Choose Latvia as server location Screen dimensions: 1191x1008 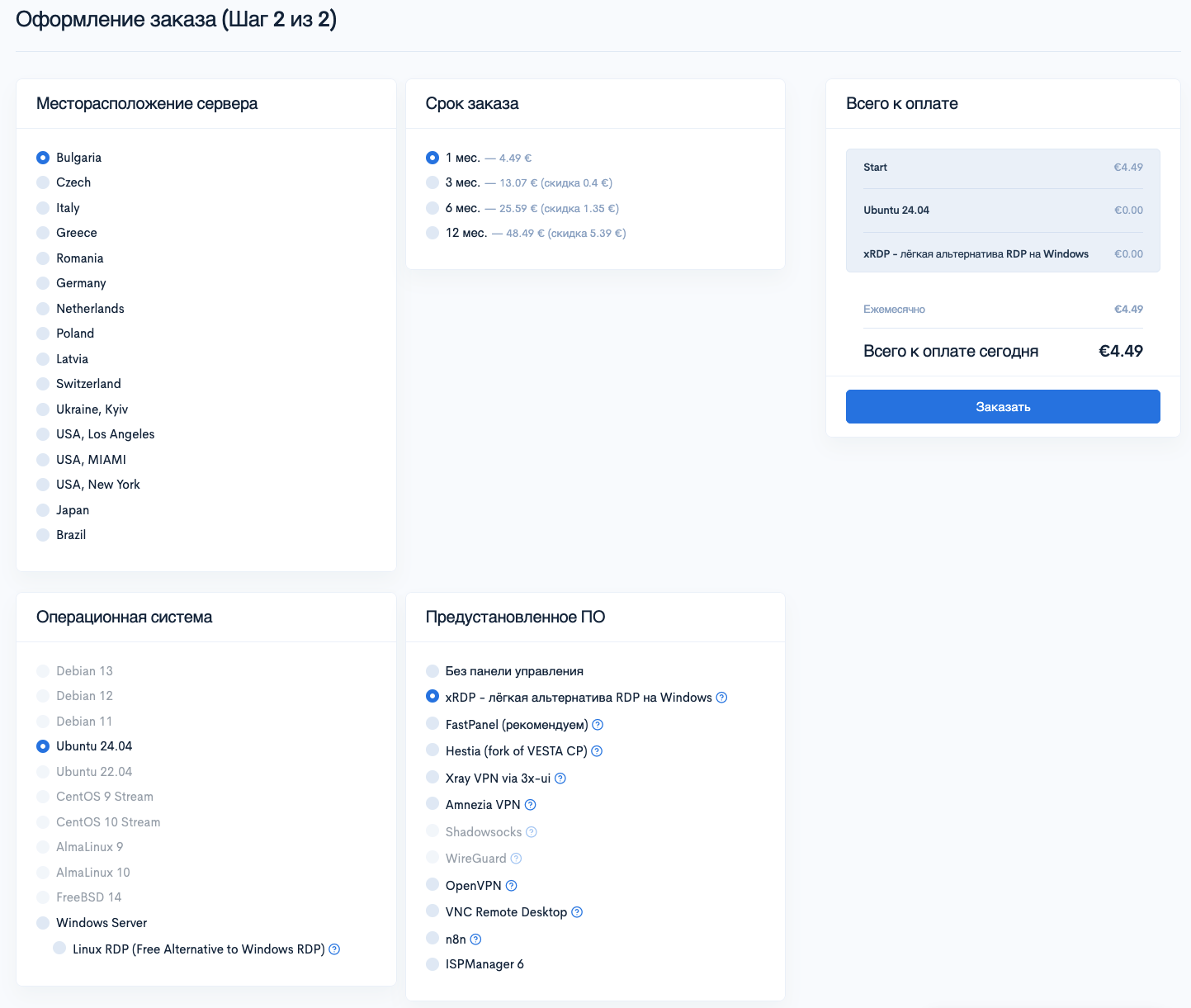[43, 359]
